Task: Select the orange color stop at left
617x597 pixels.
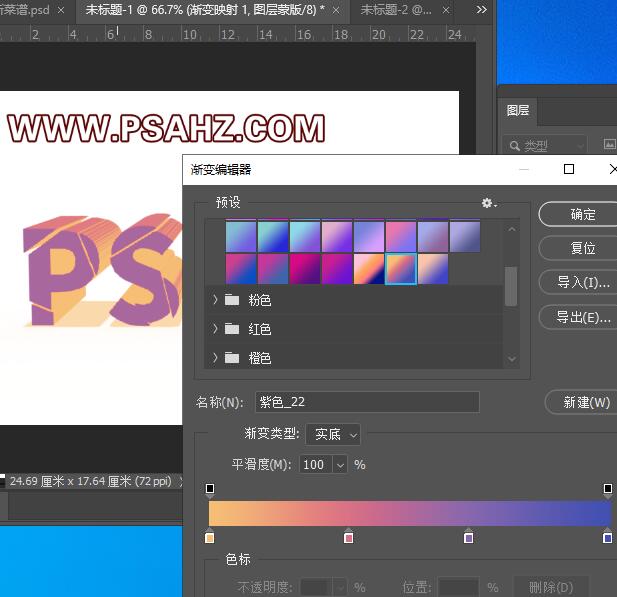Action: pos(210,537)
